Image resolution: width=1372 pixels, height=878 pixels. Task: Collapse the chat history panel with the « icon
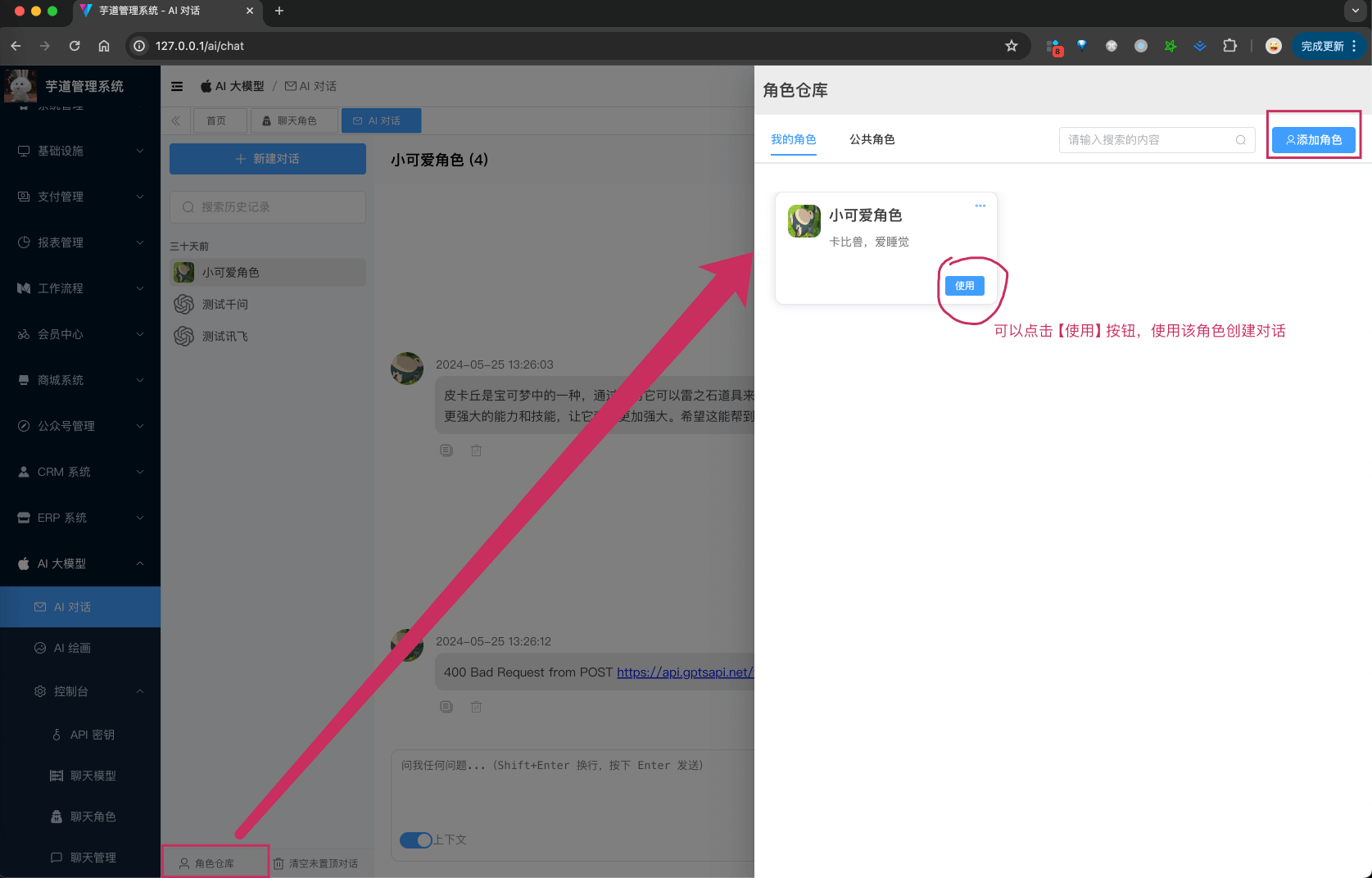pos(175,120)
